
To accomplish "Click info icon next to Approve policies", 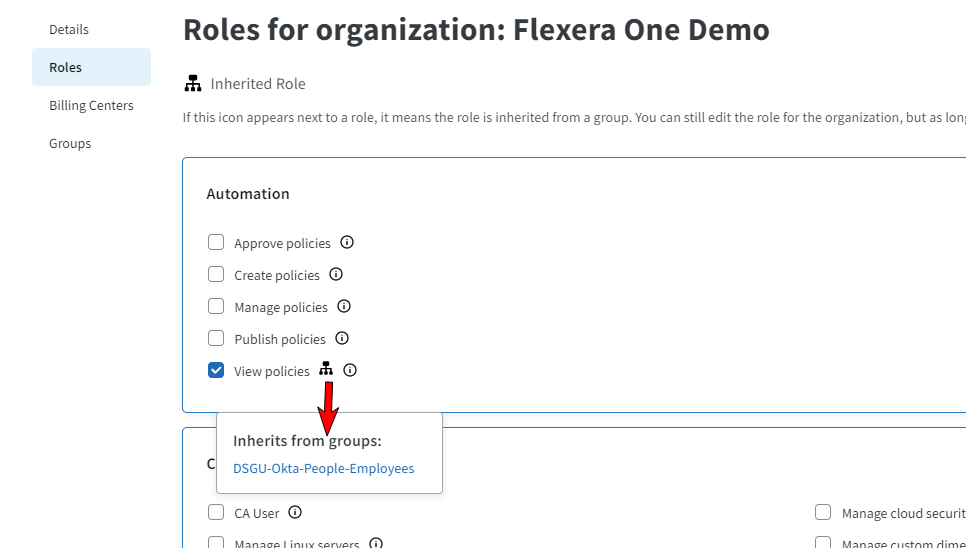I will point(347,242).
